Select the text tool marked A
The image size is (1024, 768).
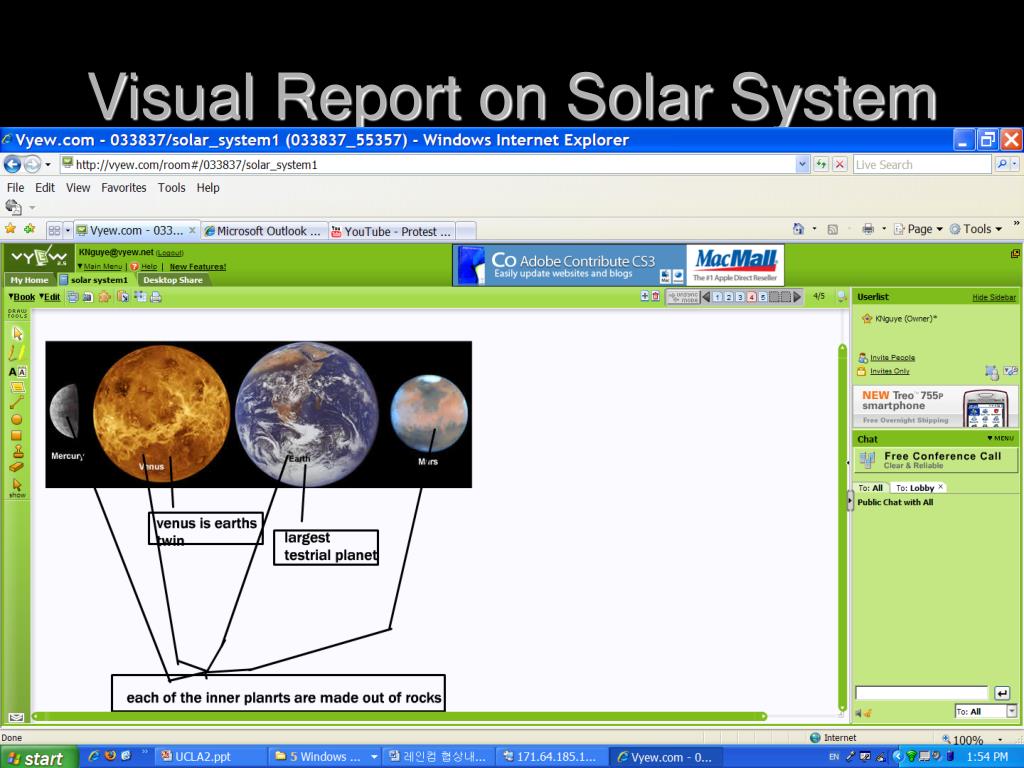tap(17, 372)
